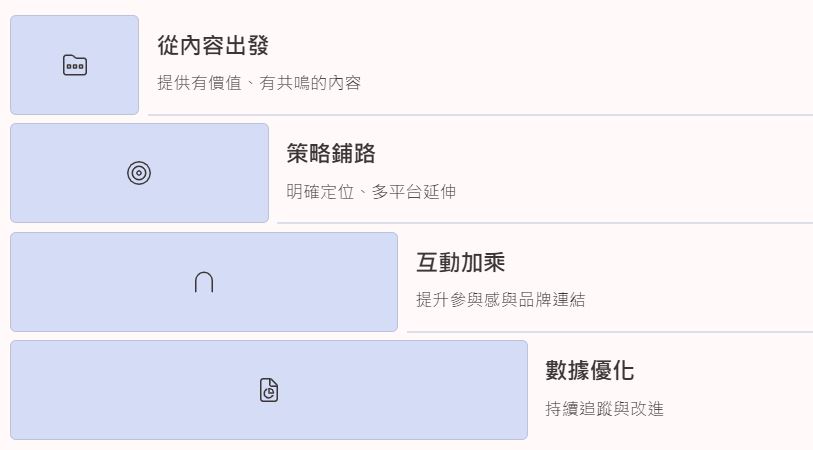813x450 pixels.
Task: Click the description 提供有價值、有共鳴的內容
Action: pyautogui.click(x=259, y=83)
